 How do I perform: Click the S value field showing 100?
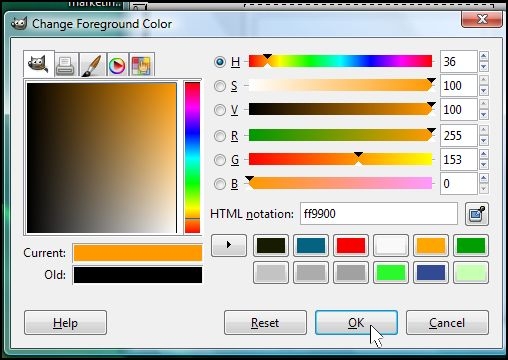coord(459,86)
